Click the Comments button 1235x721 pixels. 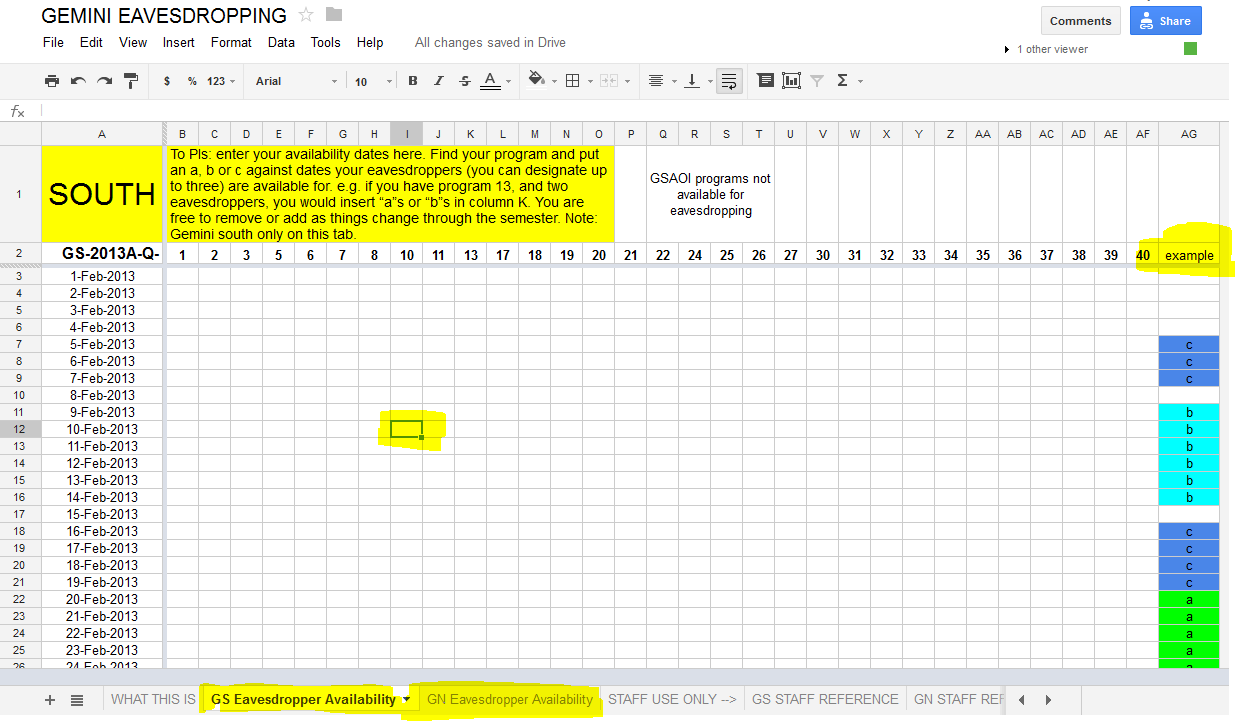coord(1080,21)
